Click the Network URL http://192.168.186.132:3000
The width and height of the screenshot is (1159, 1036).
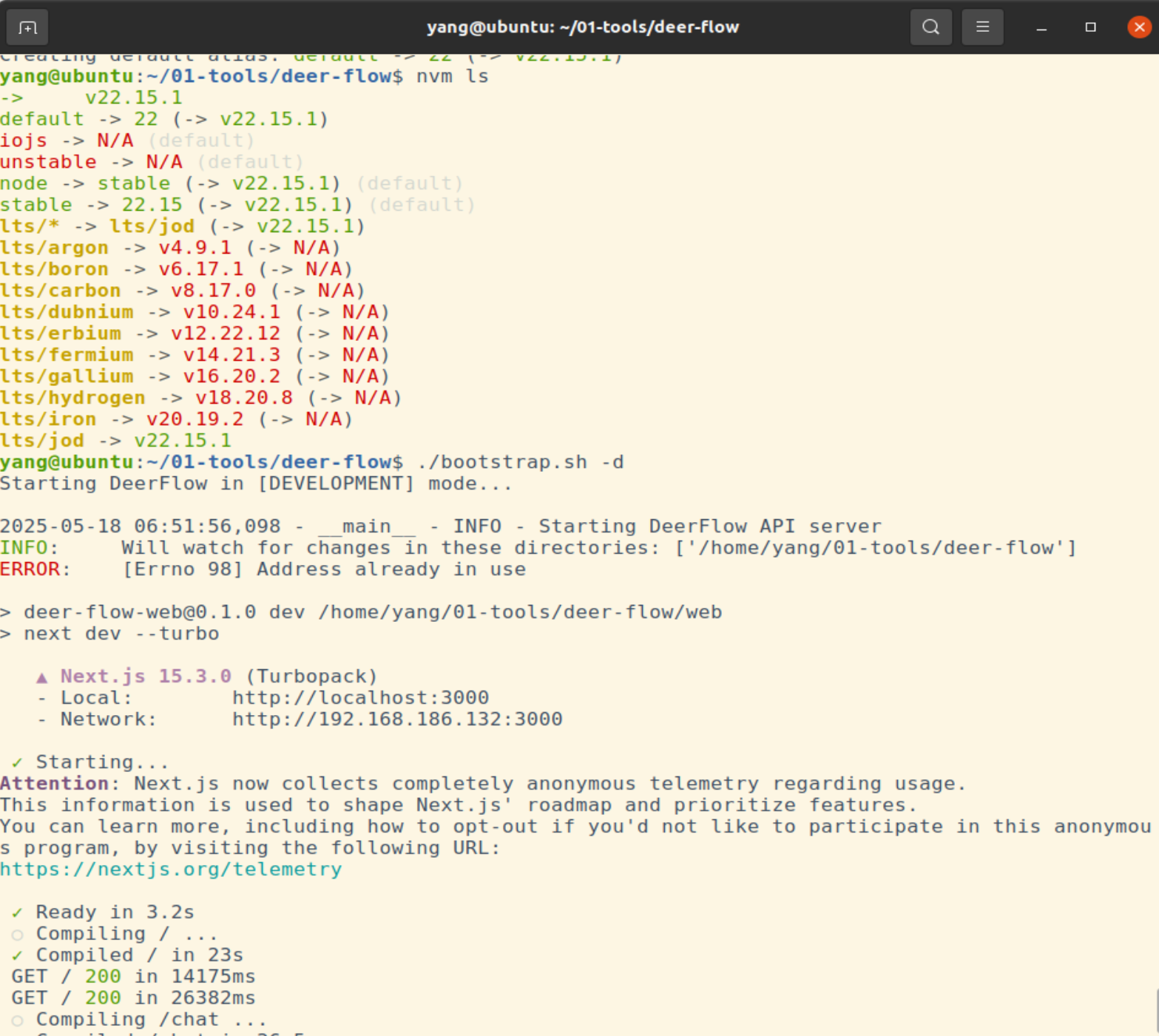point(397,719)
